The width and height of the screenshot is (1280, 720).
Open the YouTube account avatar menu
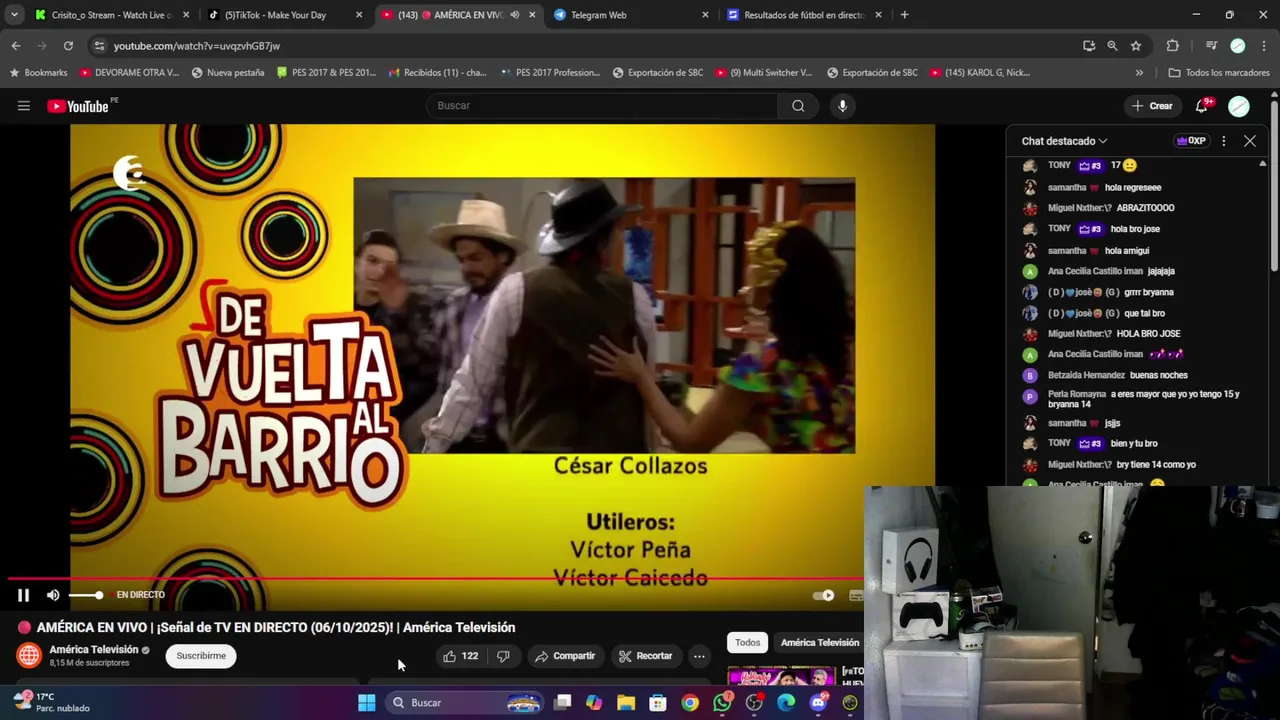(x=1238, y=106)
